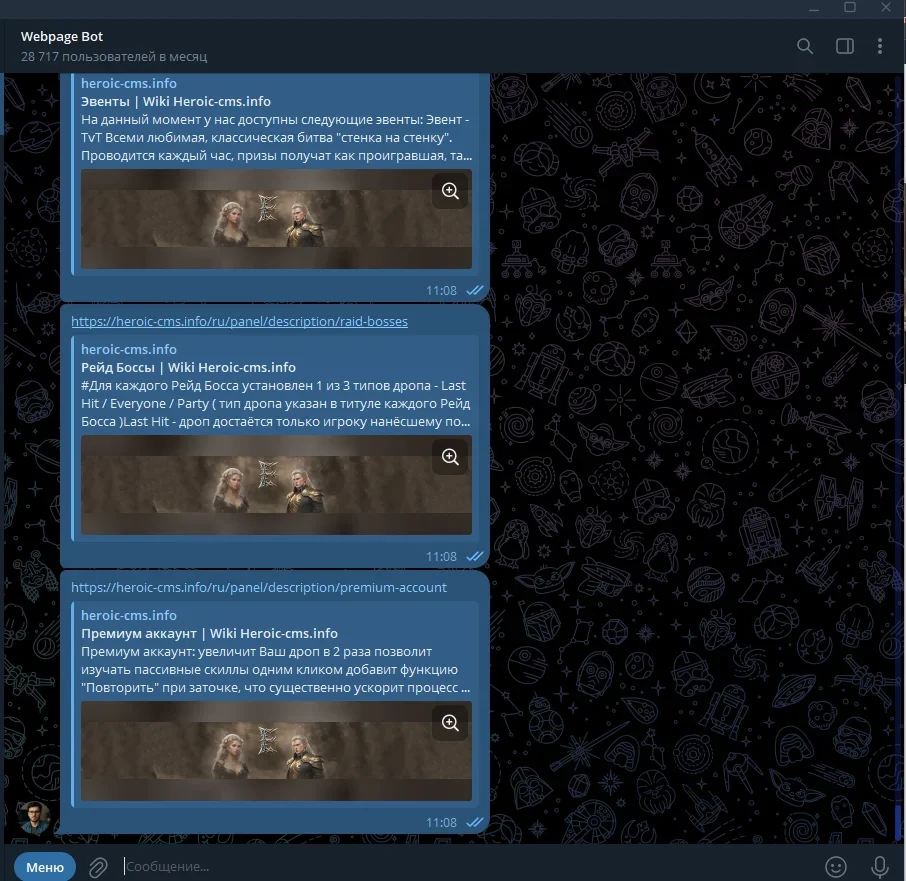Image resolution: width=906 pixels, height=881 pixels.
Task: Open the premium-account URL link
Action: click(259, 588)
